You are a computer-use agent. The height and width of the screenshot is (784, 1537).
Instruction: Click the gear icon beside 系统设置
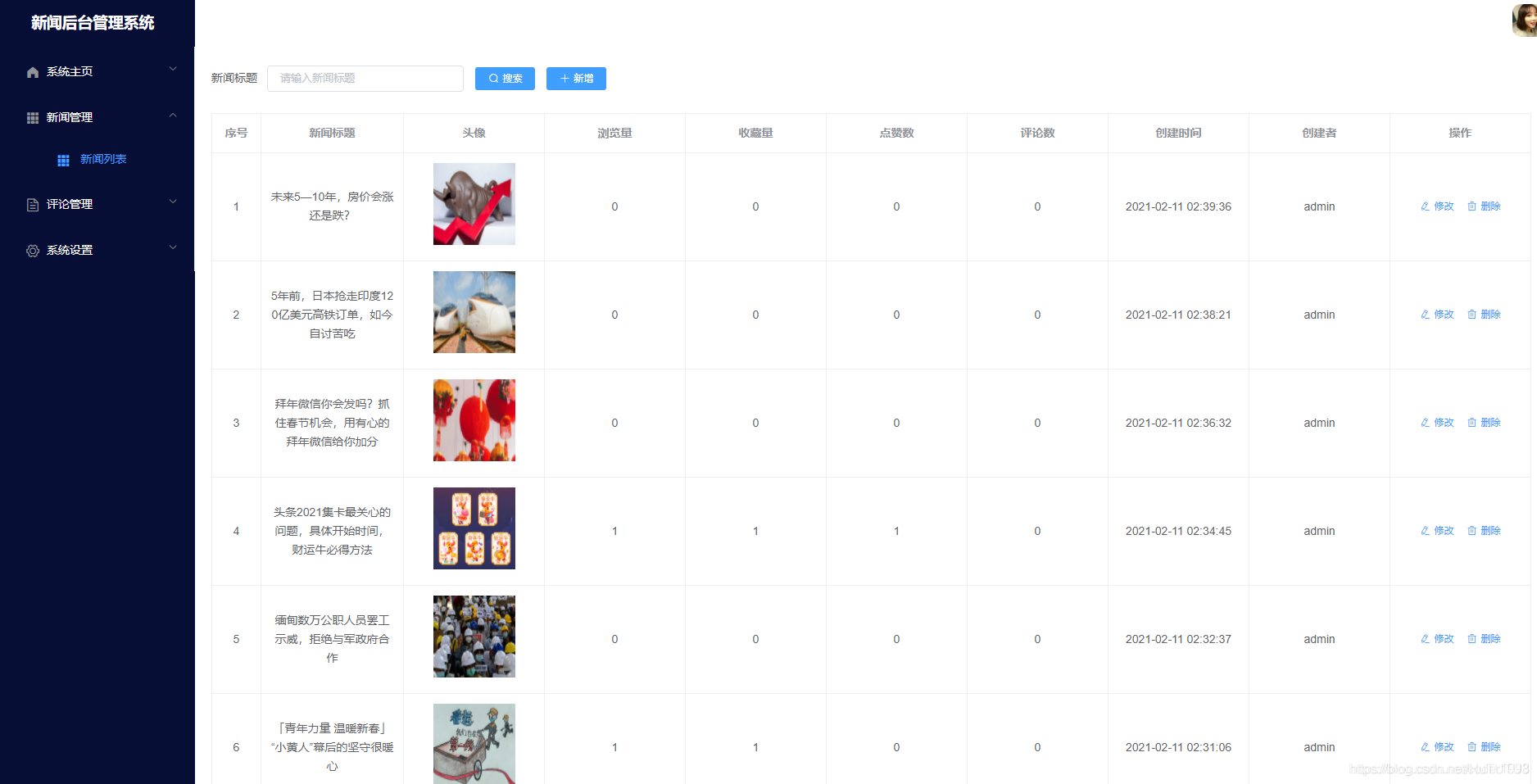pos(33,251)
